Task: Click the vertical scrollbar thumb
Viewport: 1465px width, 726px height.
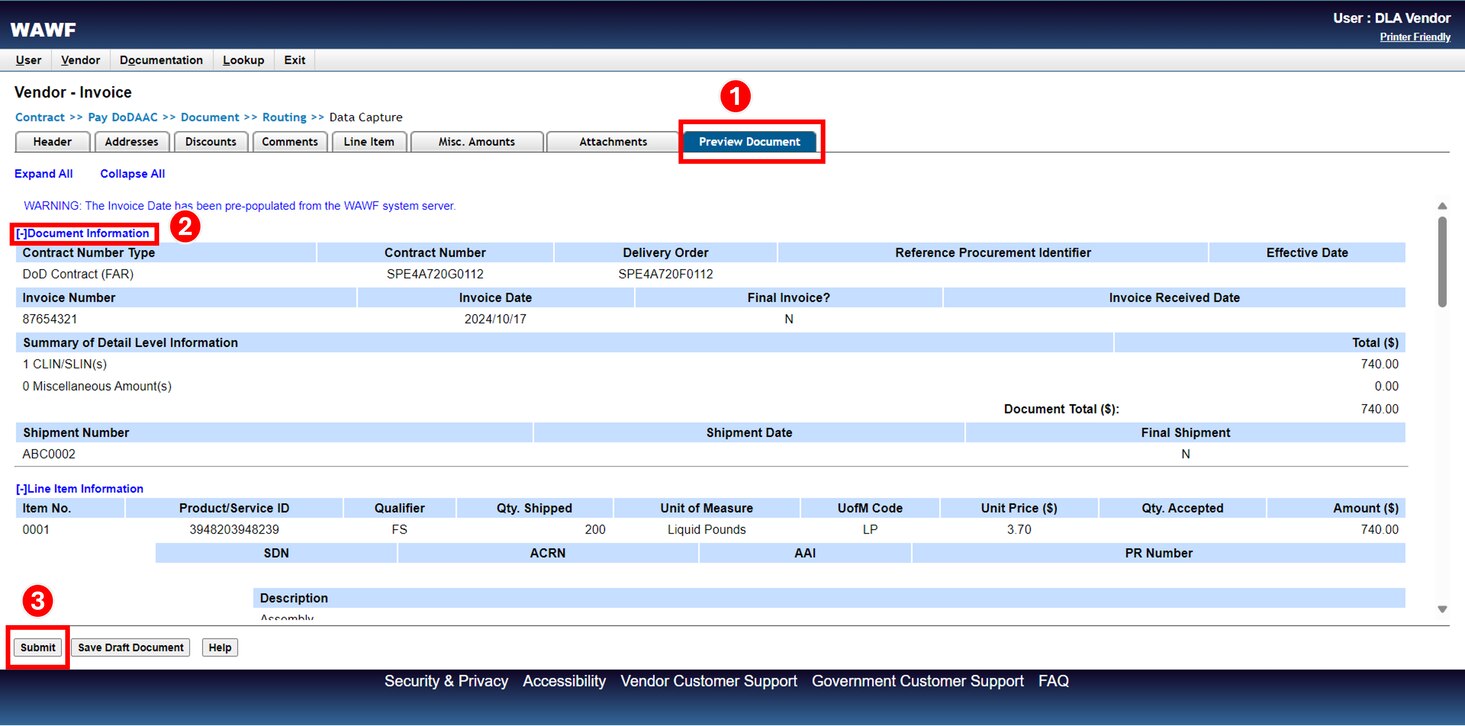Action: pyautogui.click(x=1442, y=262)
